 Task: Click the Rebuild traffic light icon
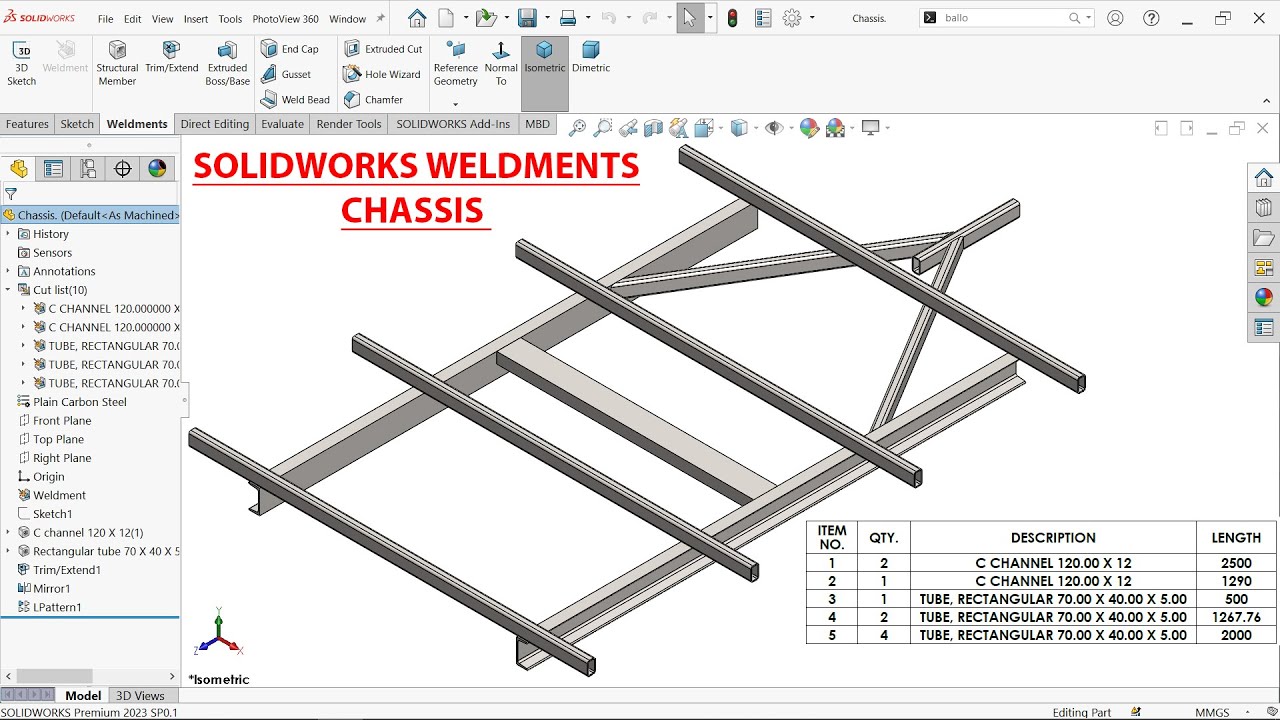732,18
